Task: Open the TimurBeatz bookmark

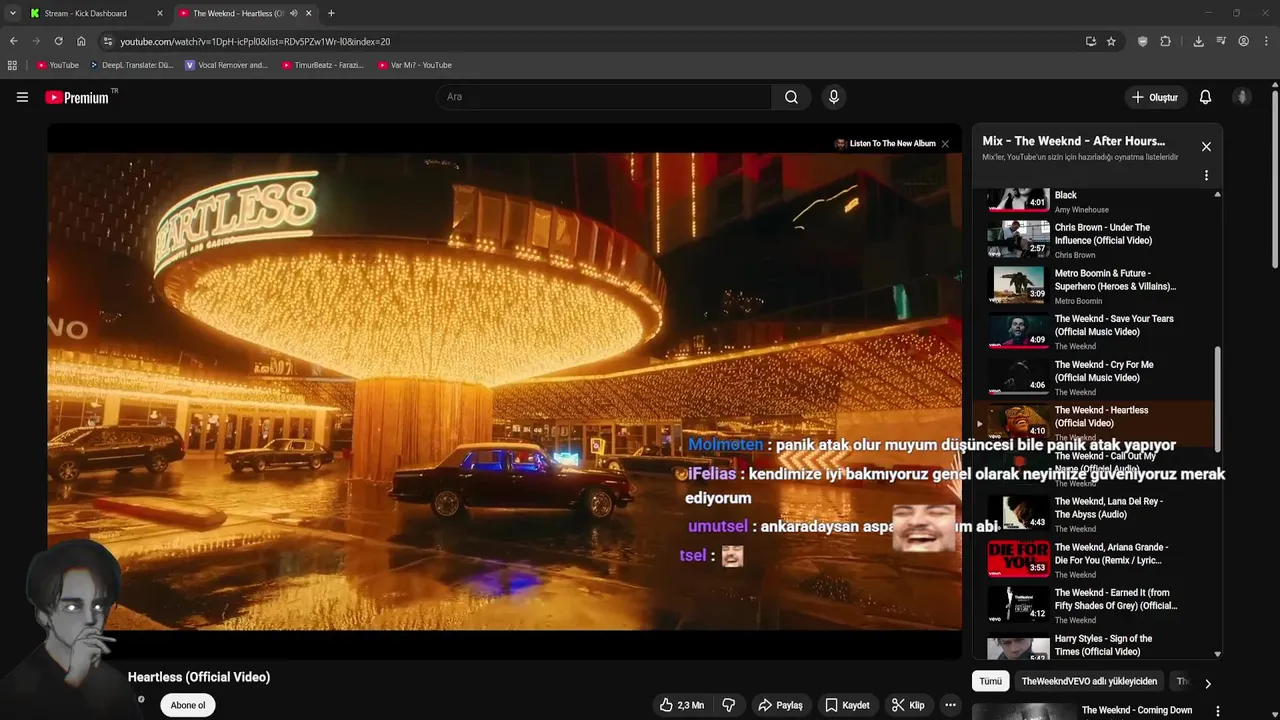Action: [322, 65]
